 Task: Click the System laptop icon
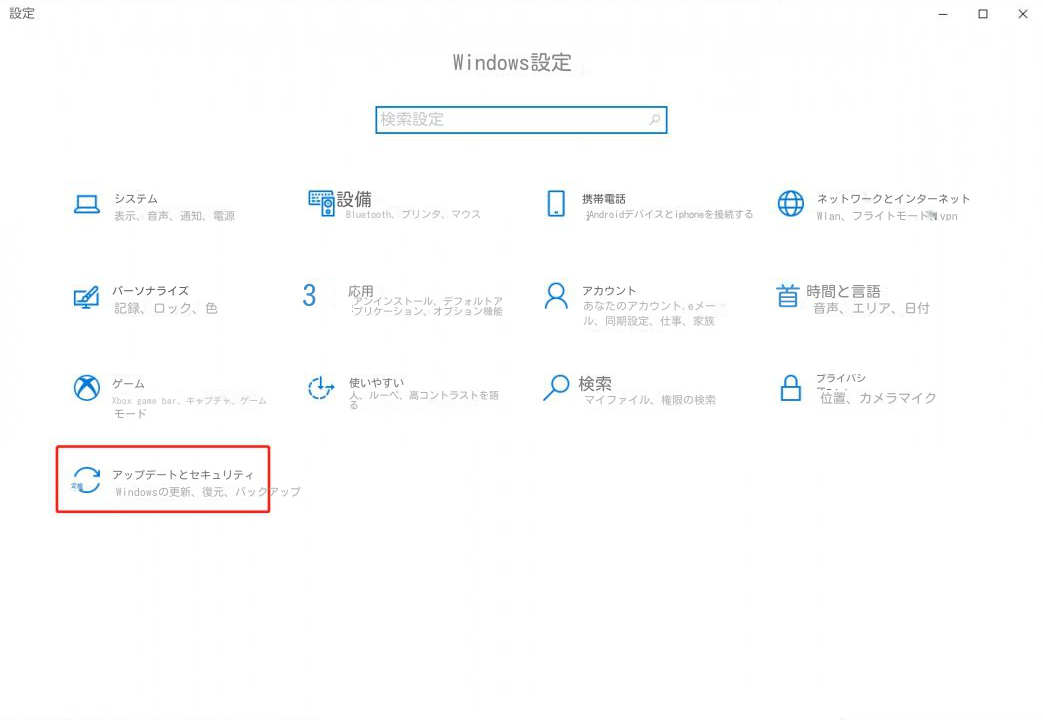(87, 204)
